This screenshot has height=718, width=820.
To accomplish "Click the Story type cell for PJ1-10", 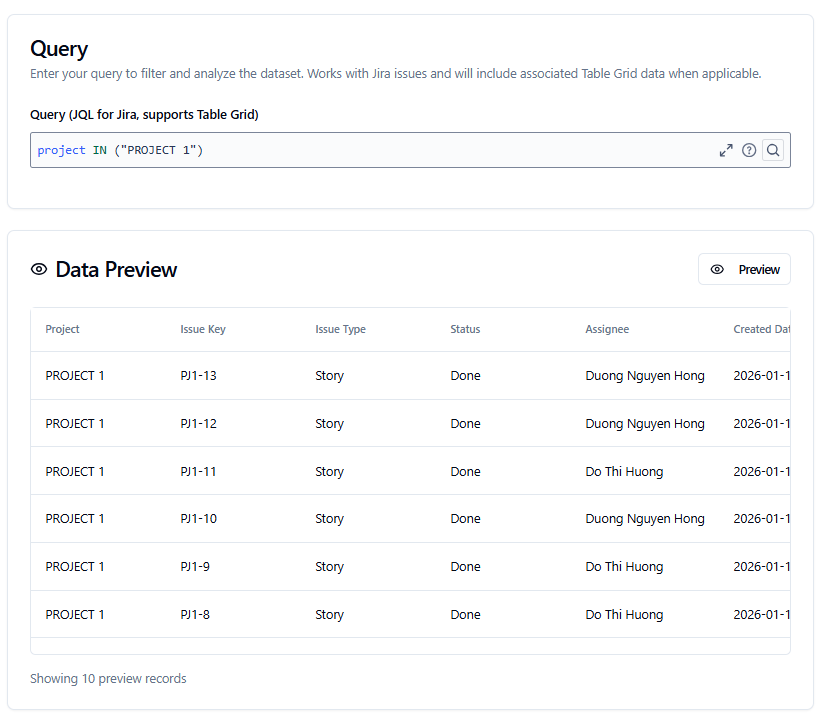I will [x=329, y=519].
